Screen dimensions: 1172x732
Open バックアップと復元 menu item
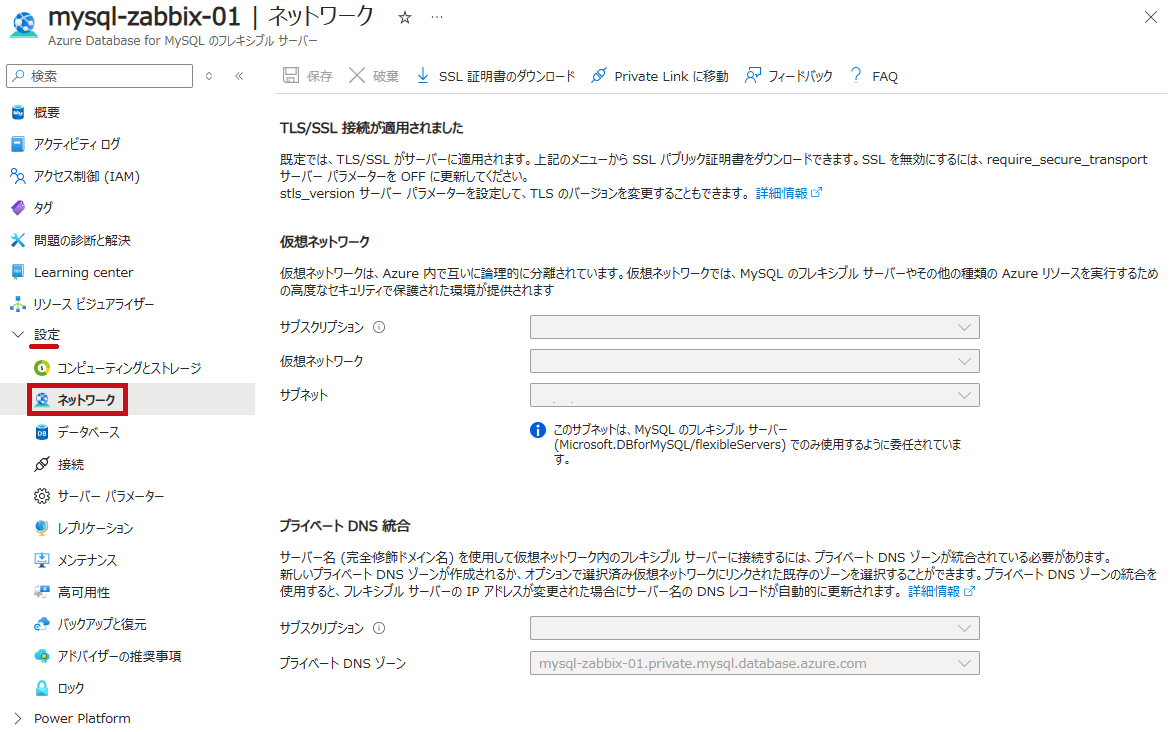[102, 624]
